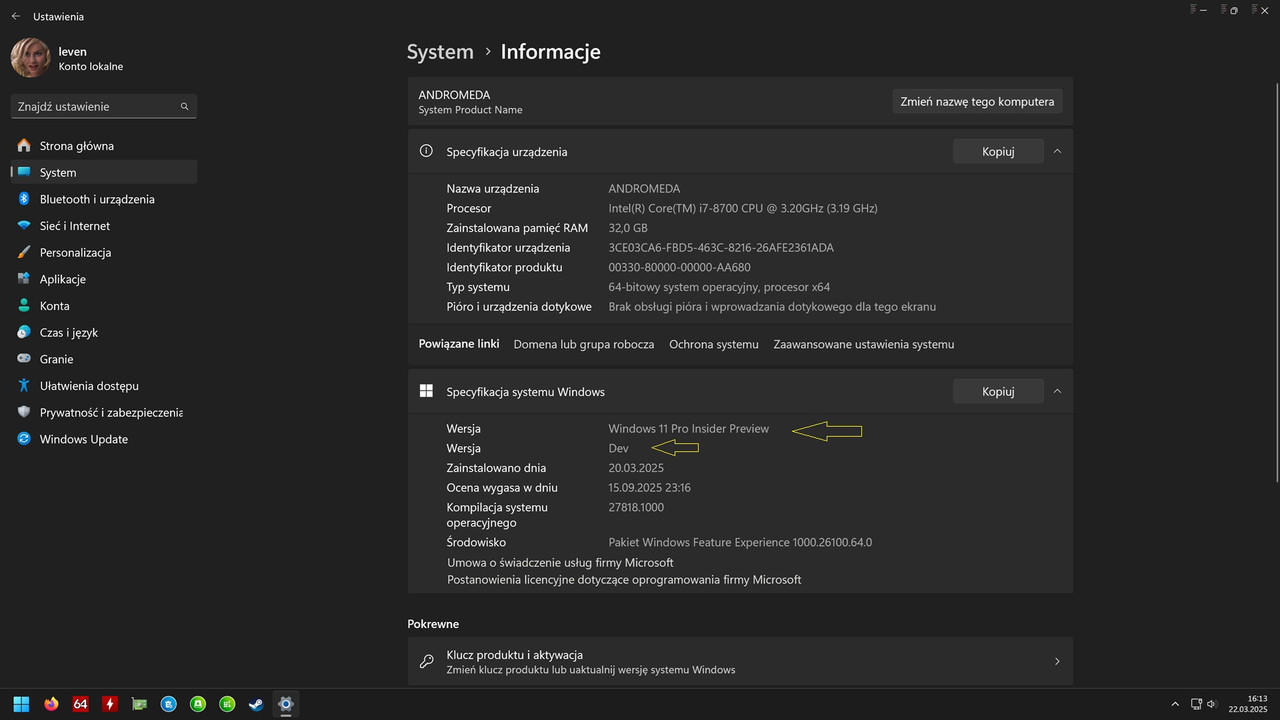Open green graphics card taskbar app
1280x720 pixels.
140,704
